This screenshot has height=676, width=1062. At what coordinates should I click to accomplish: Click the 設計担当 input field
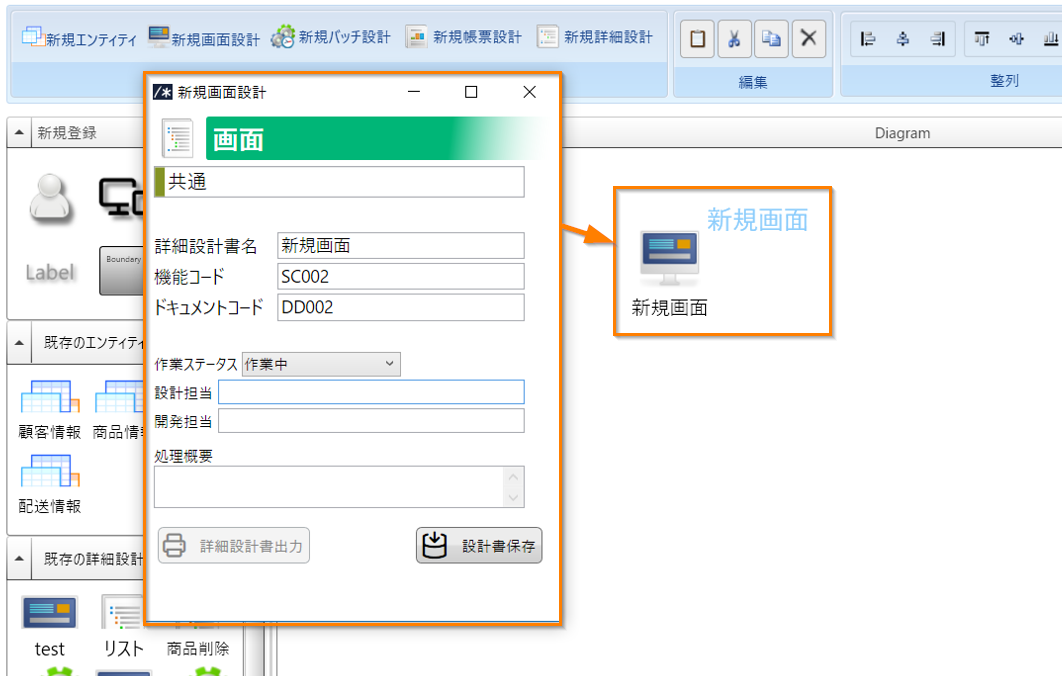pos(371,392)
